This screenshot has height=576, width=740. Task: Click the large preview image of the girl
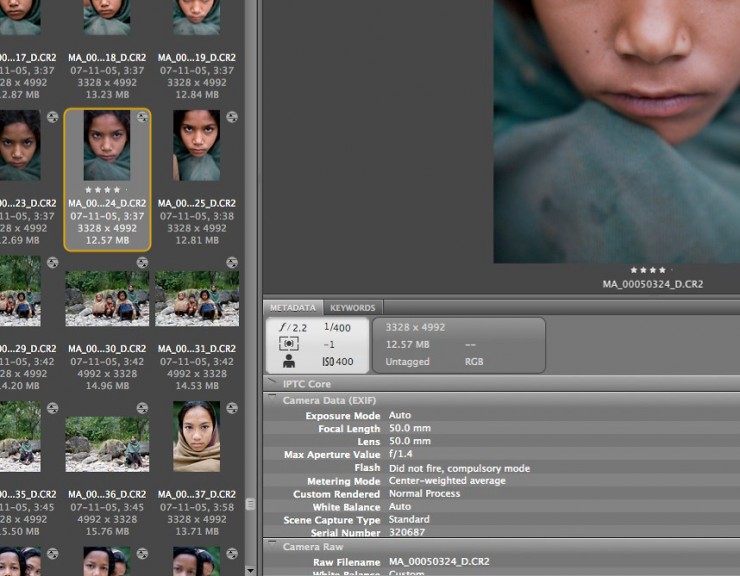[616, 131]
